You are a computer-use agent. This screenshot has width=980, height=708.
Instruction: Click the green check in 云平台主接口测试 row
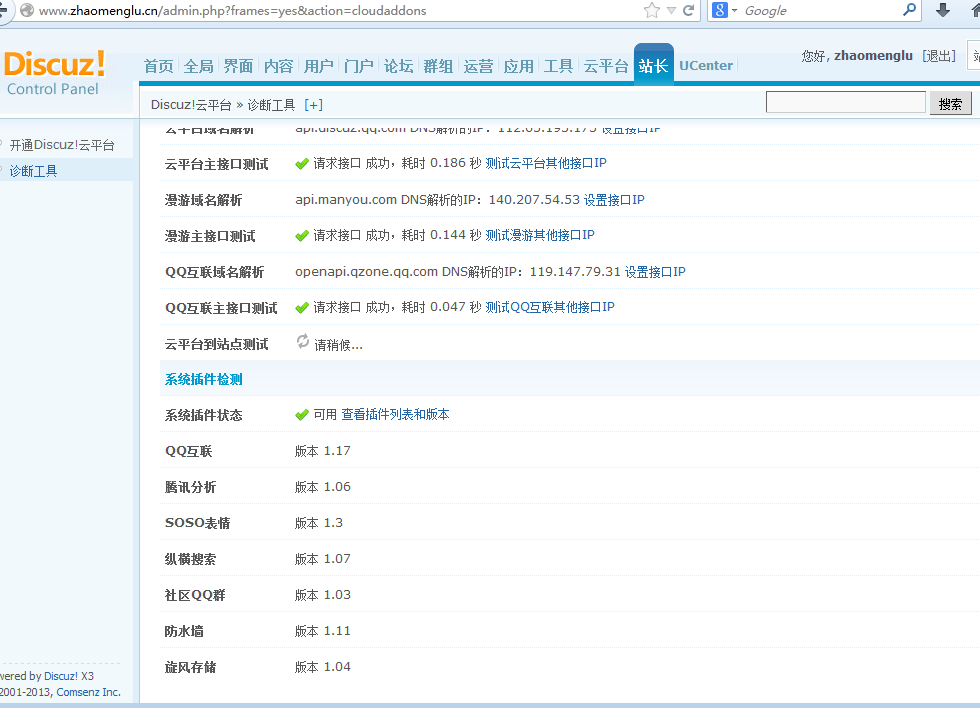302,164
